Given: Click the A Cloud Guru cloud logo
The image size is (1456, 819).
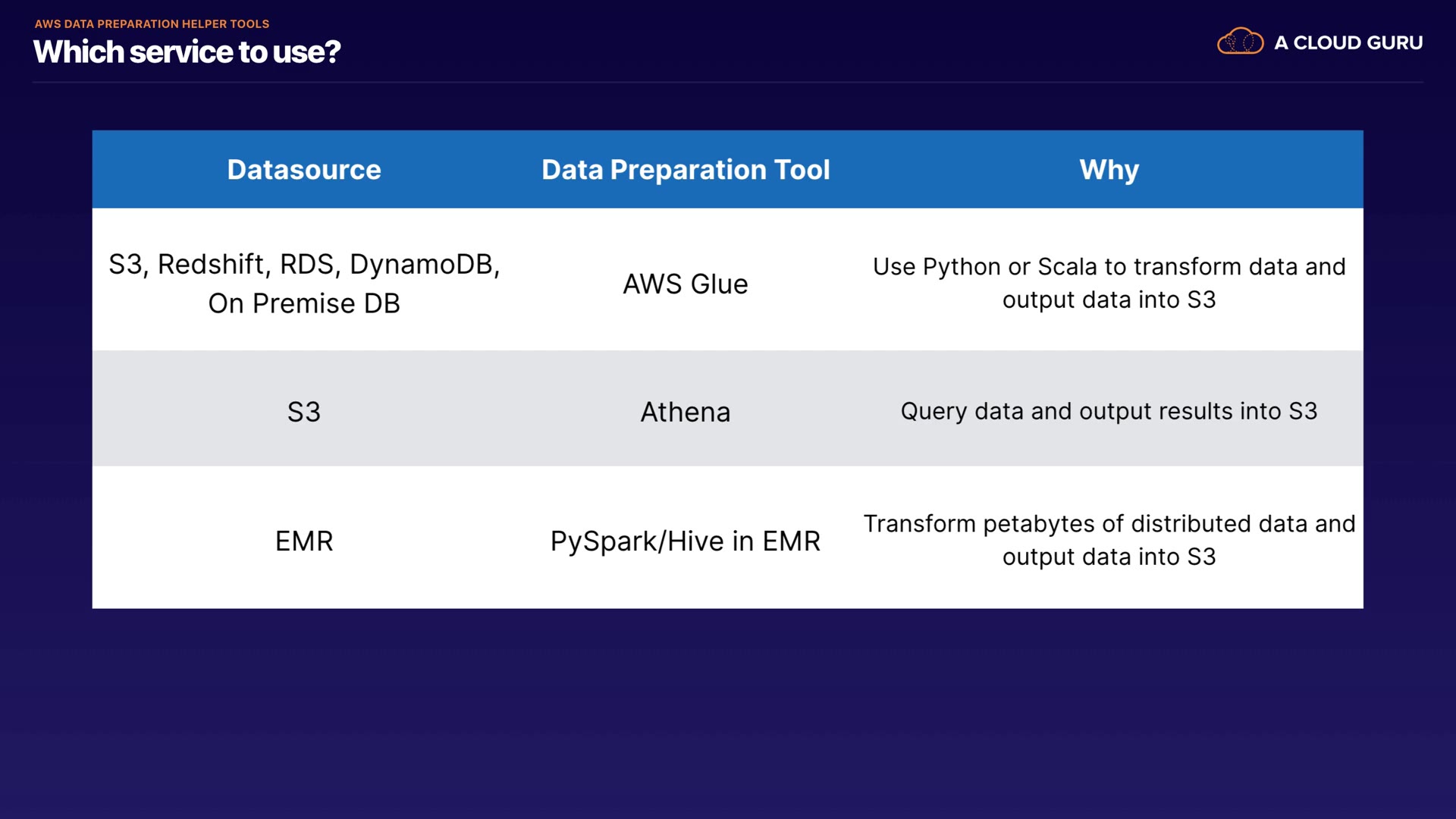Looking at the screenshot, I should [x=1240, y=42].
